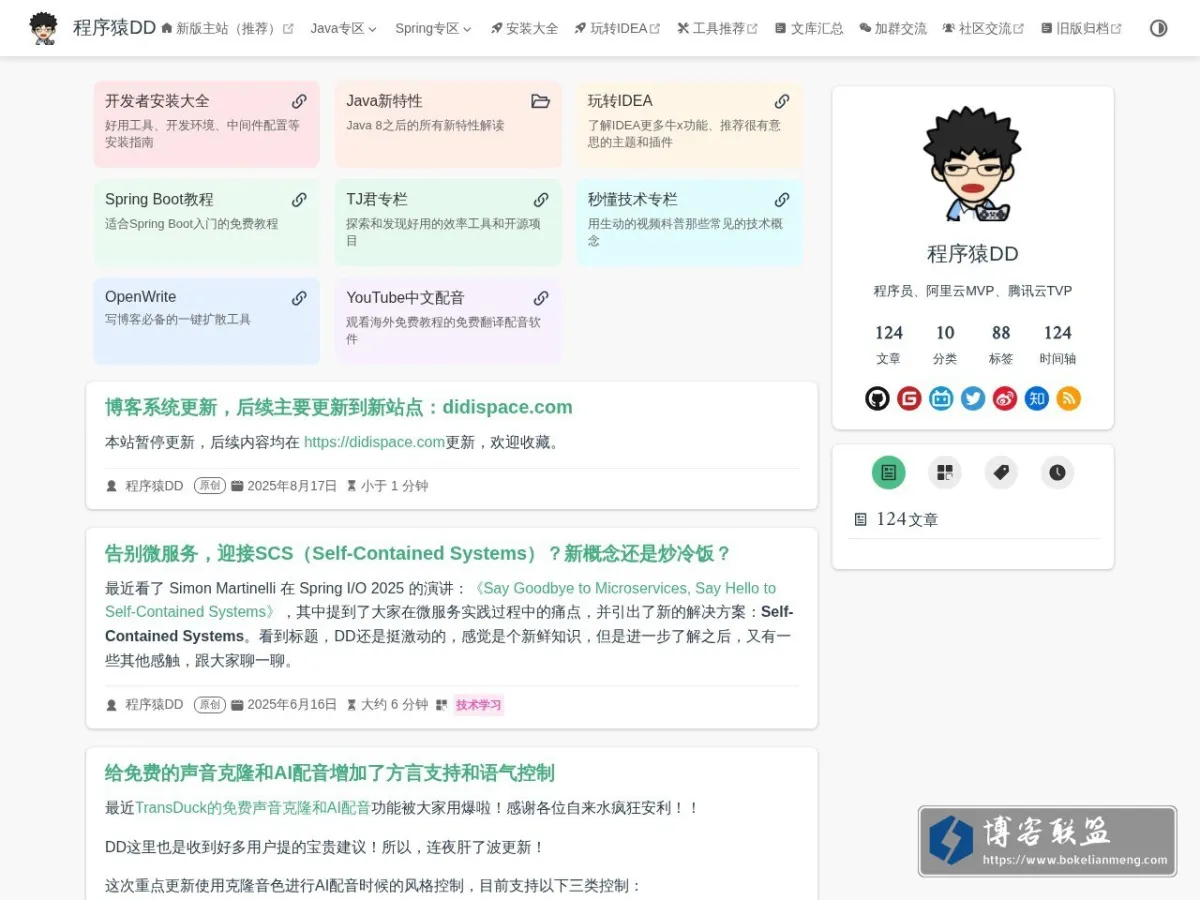1200x900 pixels.
Task: Open article 给免费的声音克隆和AI配音增加了方言支持
Action: click(x=330, y=773)
